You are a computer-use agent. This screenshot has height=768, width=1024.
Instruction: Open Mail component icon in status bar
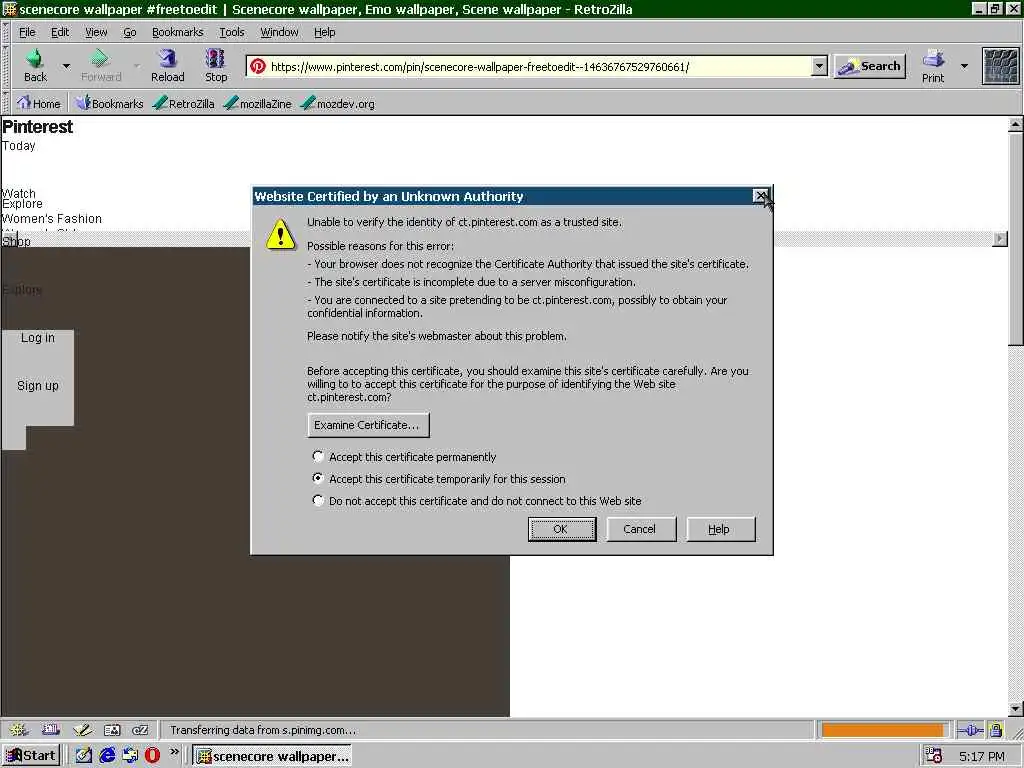50,729
